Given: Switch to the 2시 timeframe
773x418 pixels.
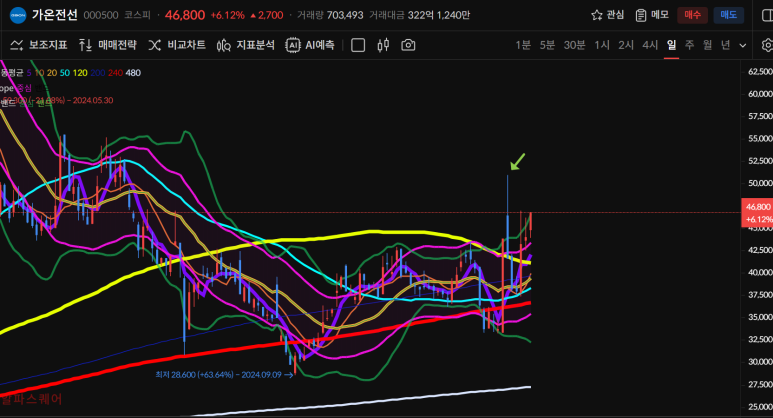Looking at the screenshot, I should (626, 45).
